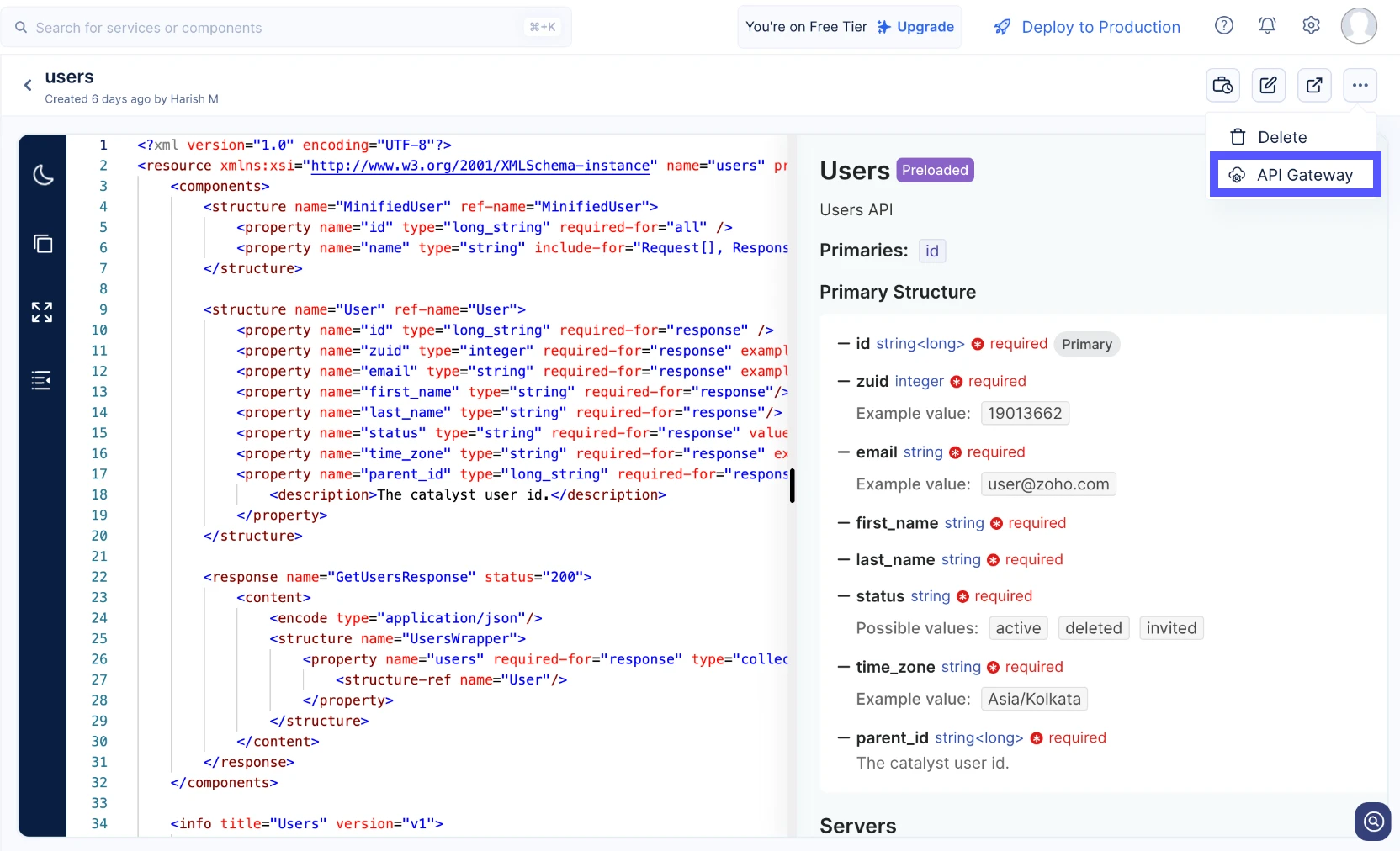The height and width of the screenshot is (851, 1400).
Task: Click the Preloaded badge next to Users
Action: pos(935,171)
